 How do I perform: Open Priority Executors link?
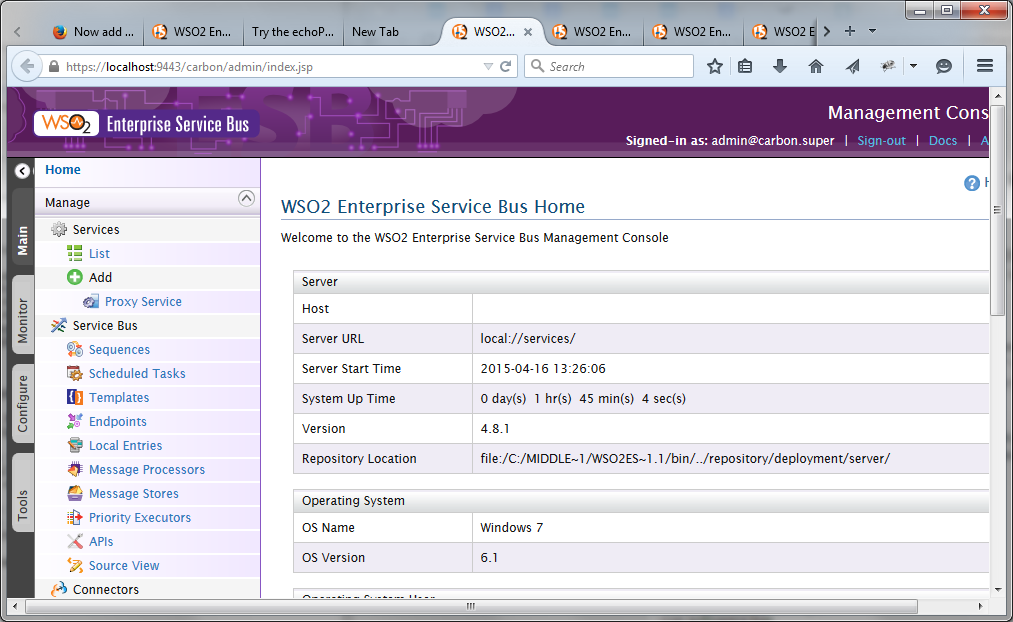click(140, 517)
